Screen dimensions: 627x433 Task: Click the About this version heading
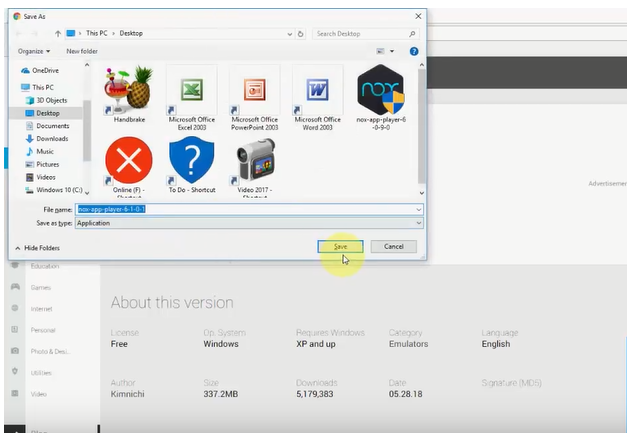[172, 303]
